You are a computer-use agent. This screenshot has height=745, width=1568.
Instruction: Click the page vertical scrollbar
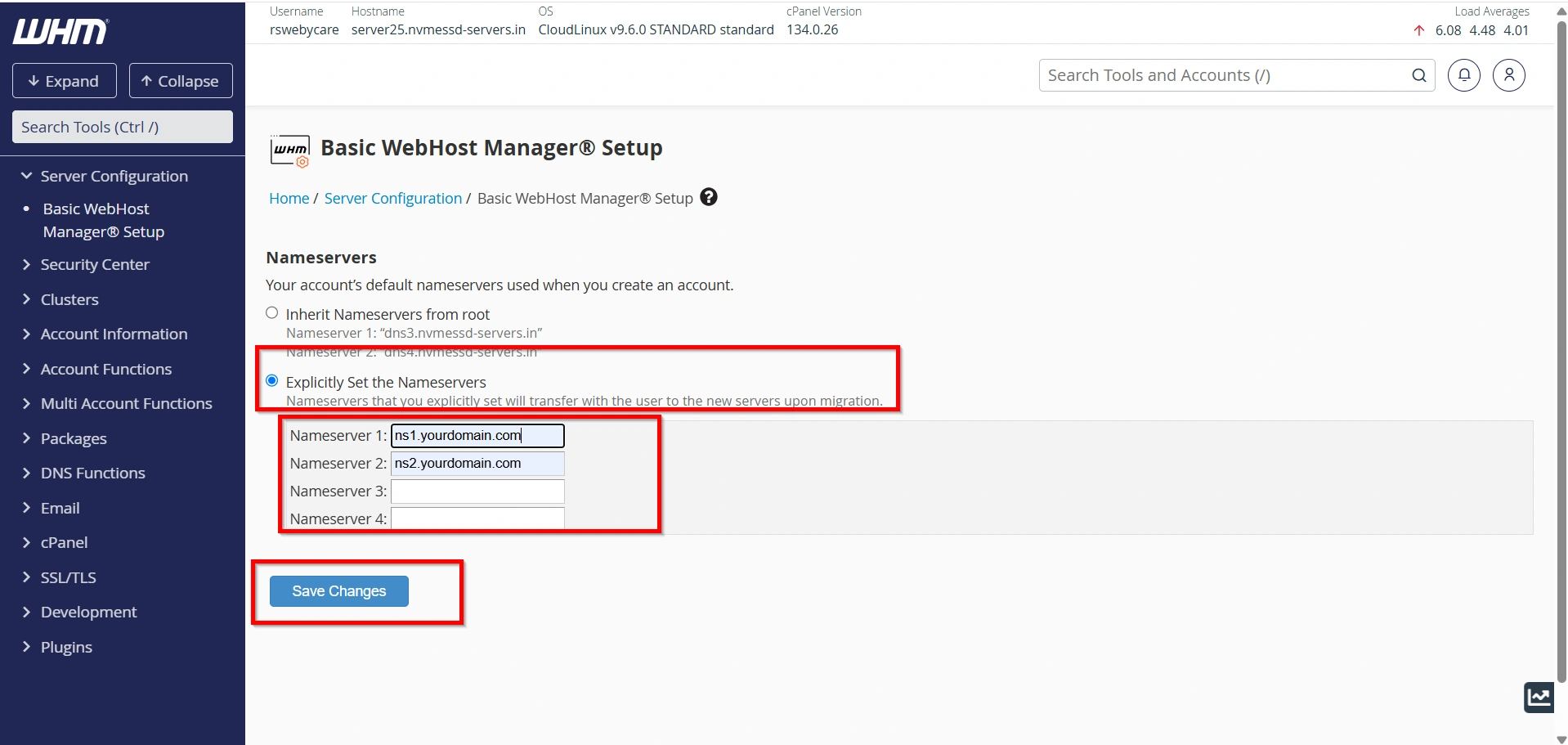1561,352
